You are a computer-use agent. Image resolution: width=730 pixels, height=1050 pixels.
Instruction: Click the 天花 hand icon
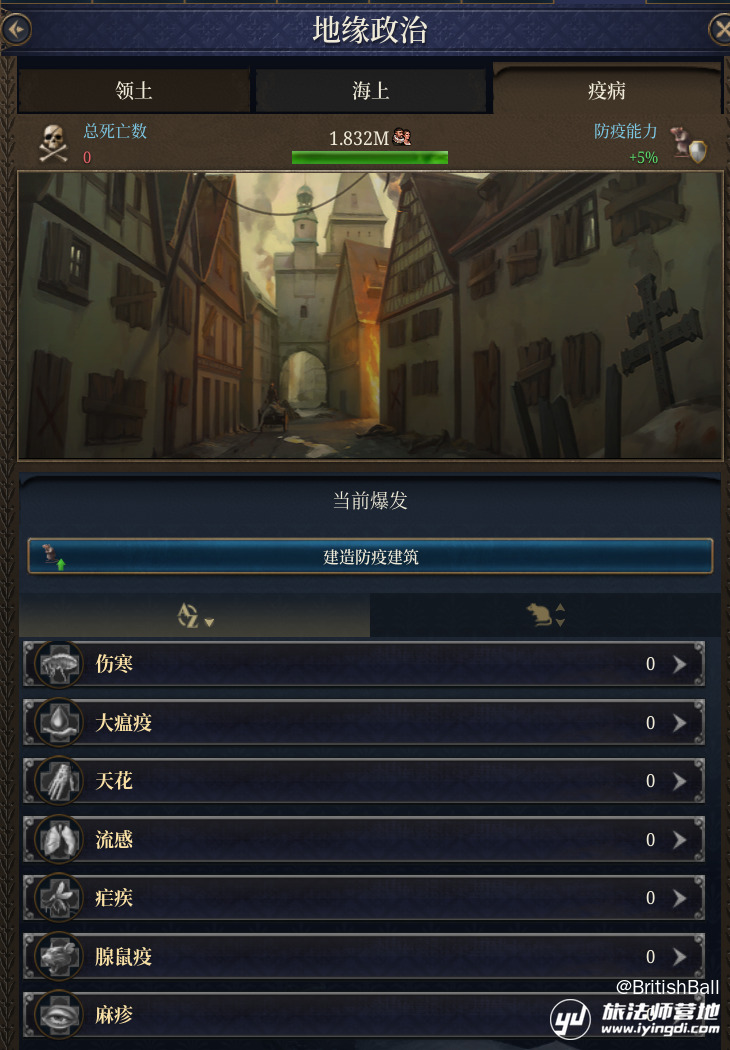59,781
